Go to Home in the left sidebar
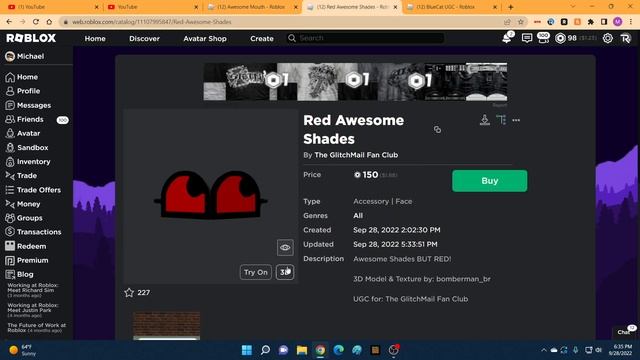 click(27, 77)
